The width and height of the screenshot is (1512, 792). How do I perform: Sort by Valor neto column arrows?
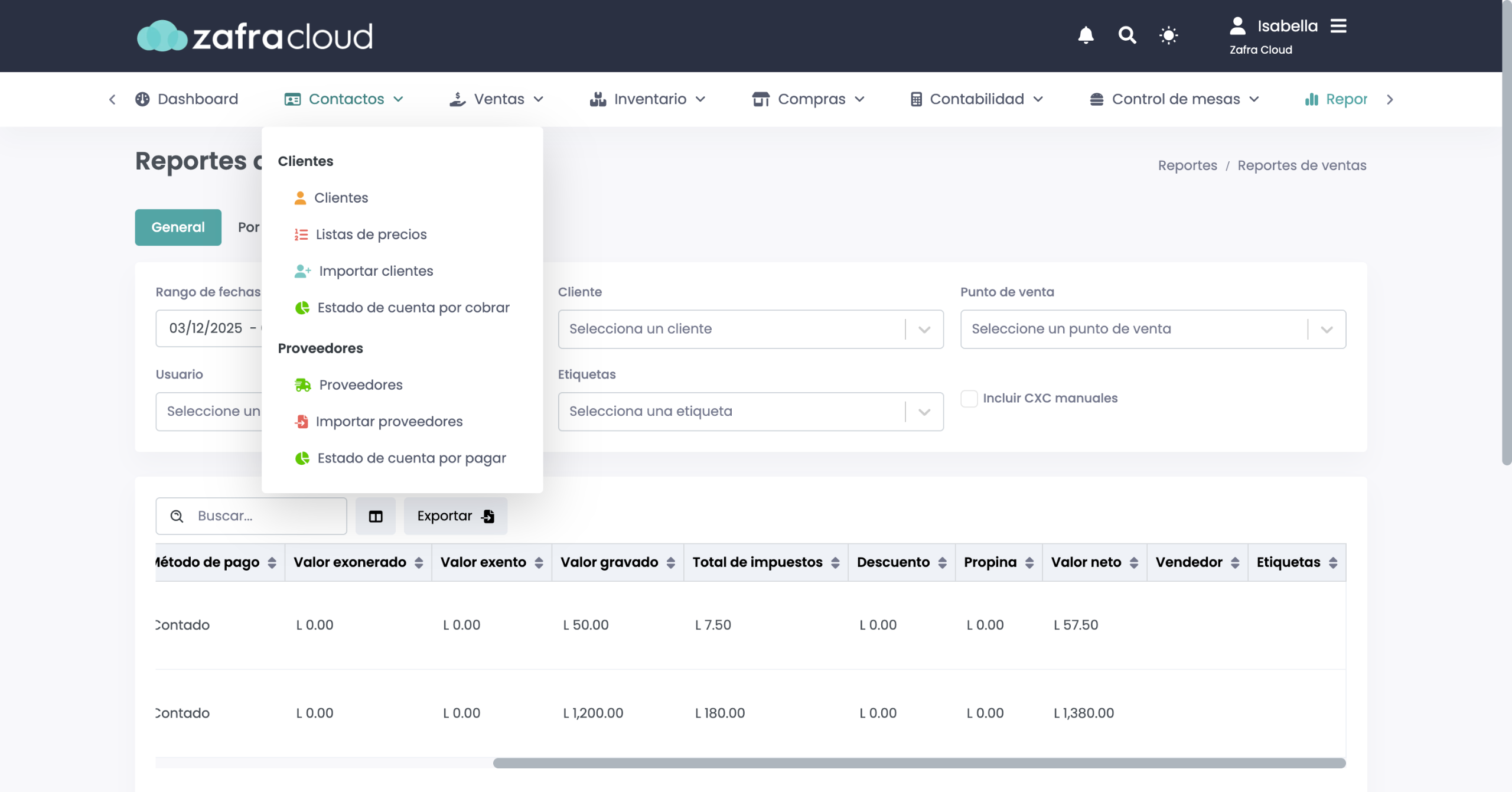pyautogui.click(x=1134, y=563)
